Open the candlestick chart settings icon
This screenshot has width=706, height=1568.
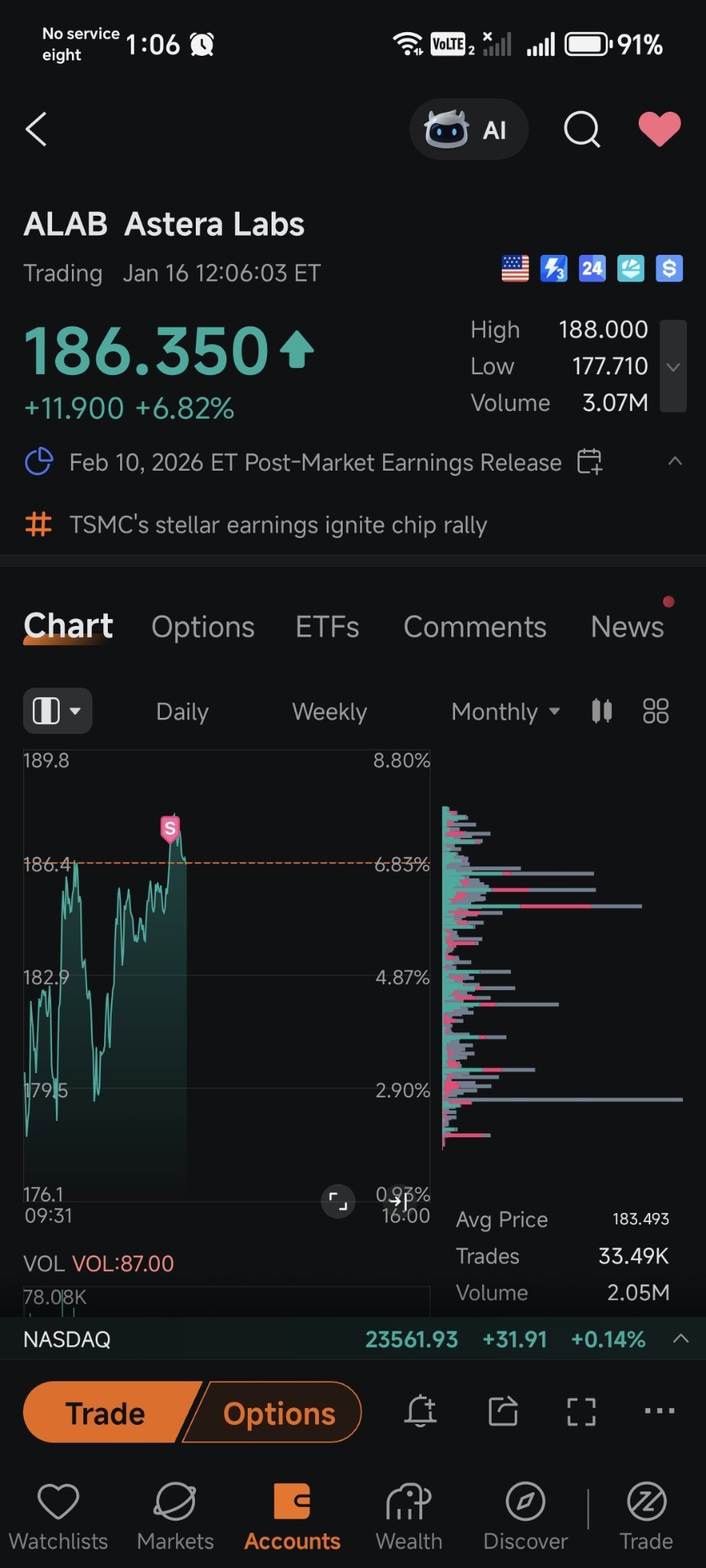tap(602, 711)
